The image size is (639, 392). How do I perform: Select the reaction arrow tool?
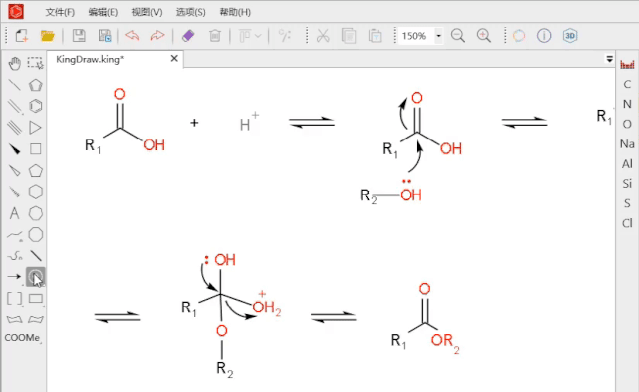point(14,276)
